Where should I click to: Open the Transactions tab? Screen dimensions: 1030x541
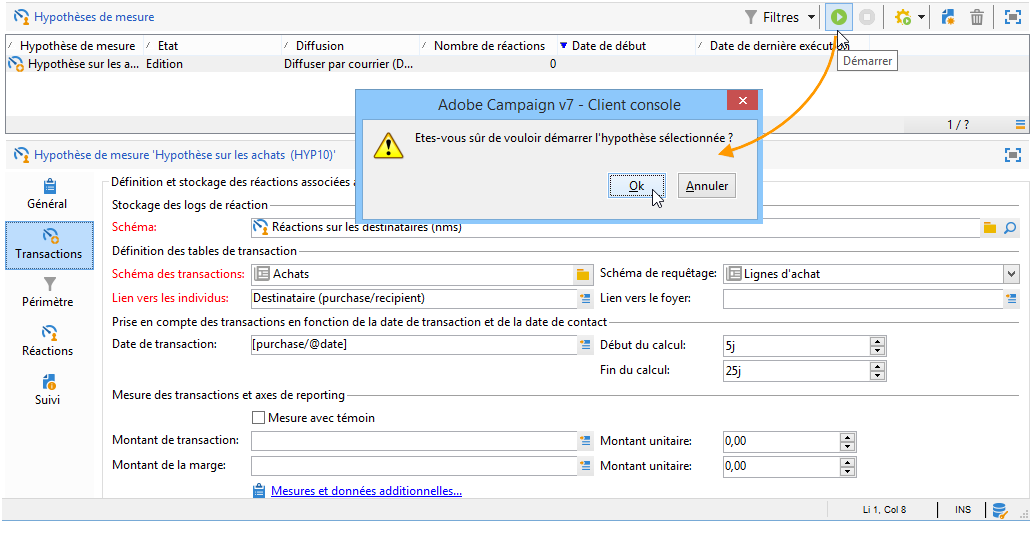(49, 245)
